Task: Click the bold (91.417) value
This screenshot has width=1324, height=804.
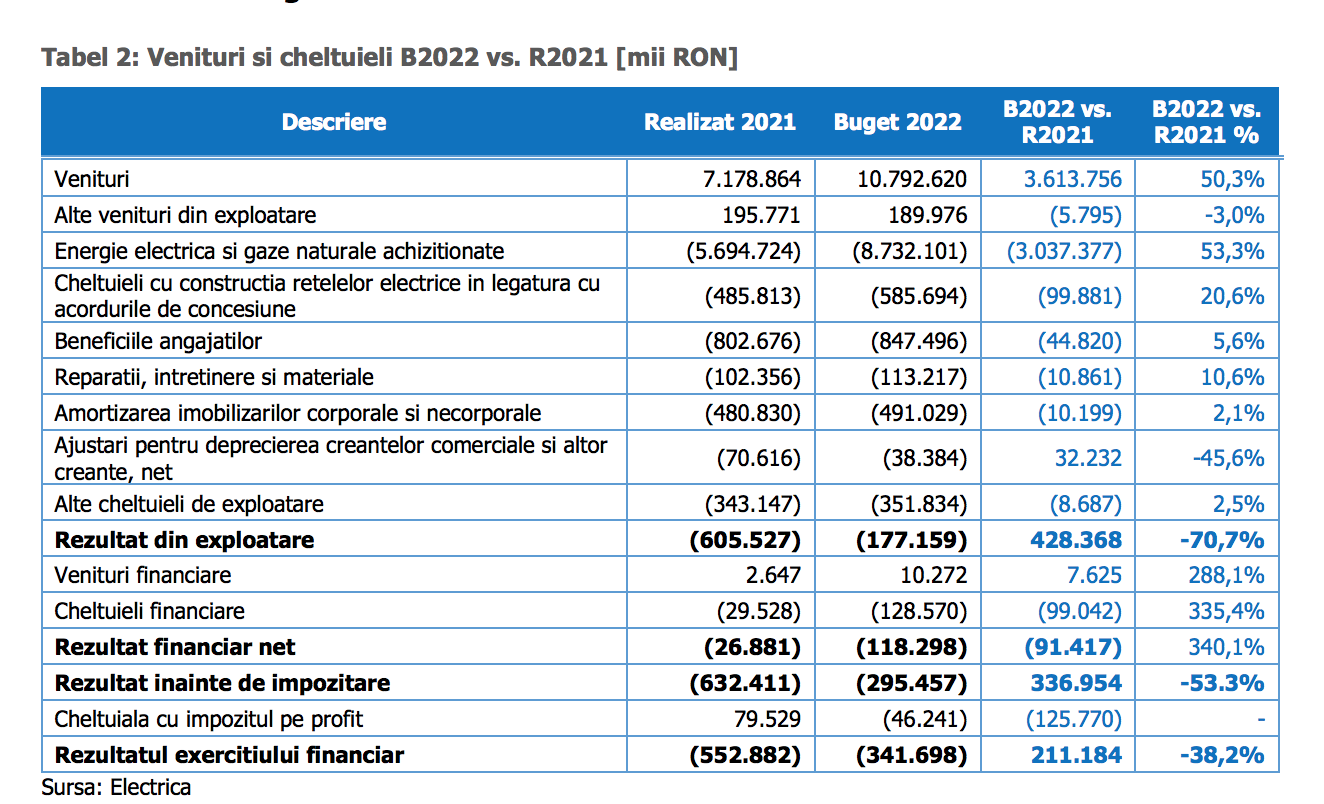Action: click(x=1073, y=647)
